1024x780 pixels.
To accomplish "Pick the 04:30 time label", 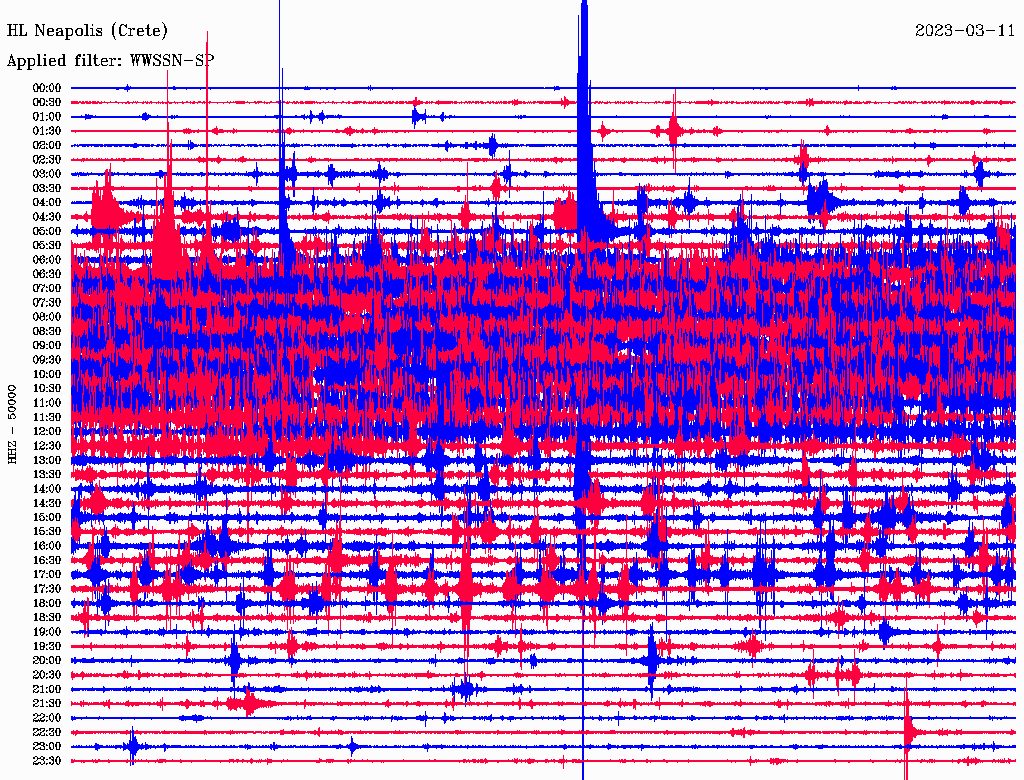I will [47, 217].
